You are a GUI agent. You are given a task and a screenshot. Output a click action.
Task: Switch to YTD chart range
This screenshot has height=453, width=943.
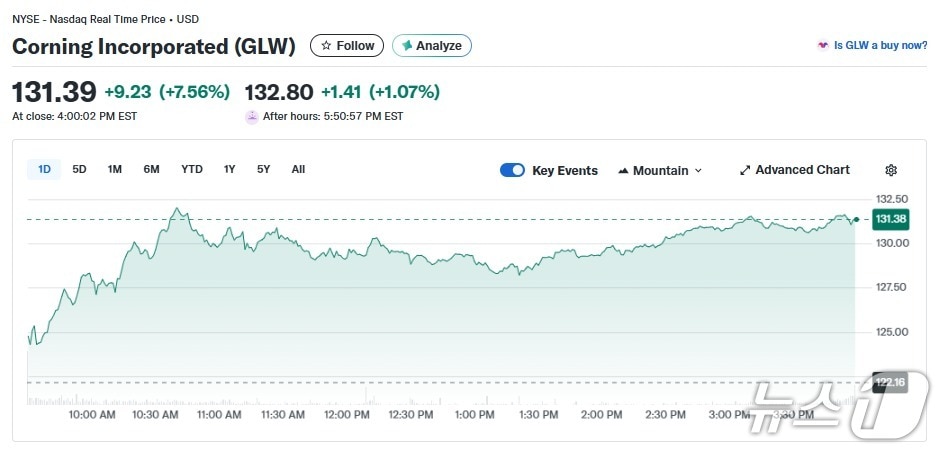(x=192, y=169)
